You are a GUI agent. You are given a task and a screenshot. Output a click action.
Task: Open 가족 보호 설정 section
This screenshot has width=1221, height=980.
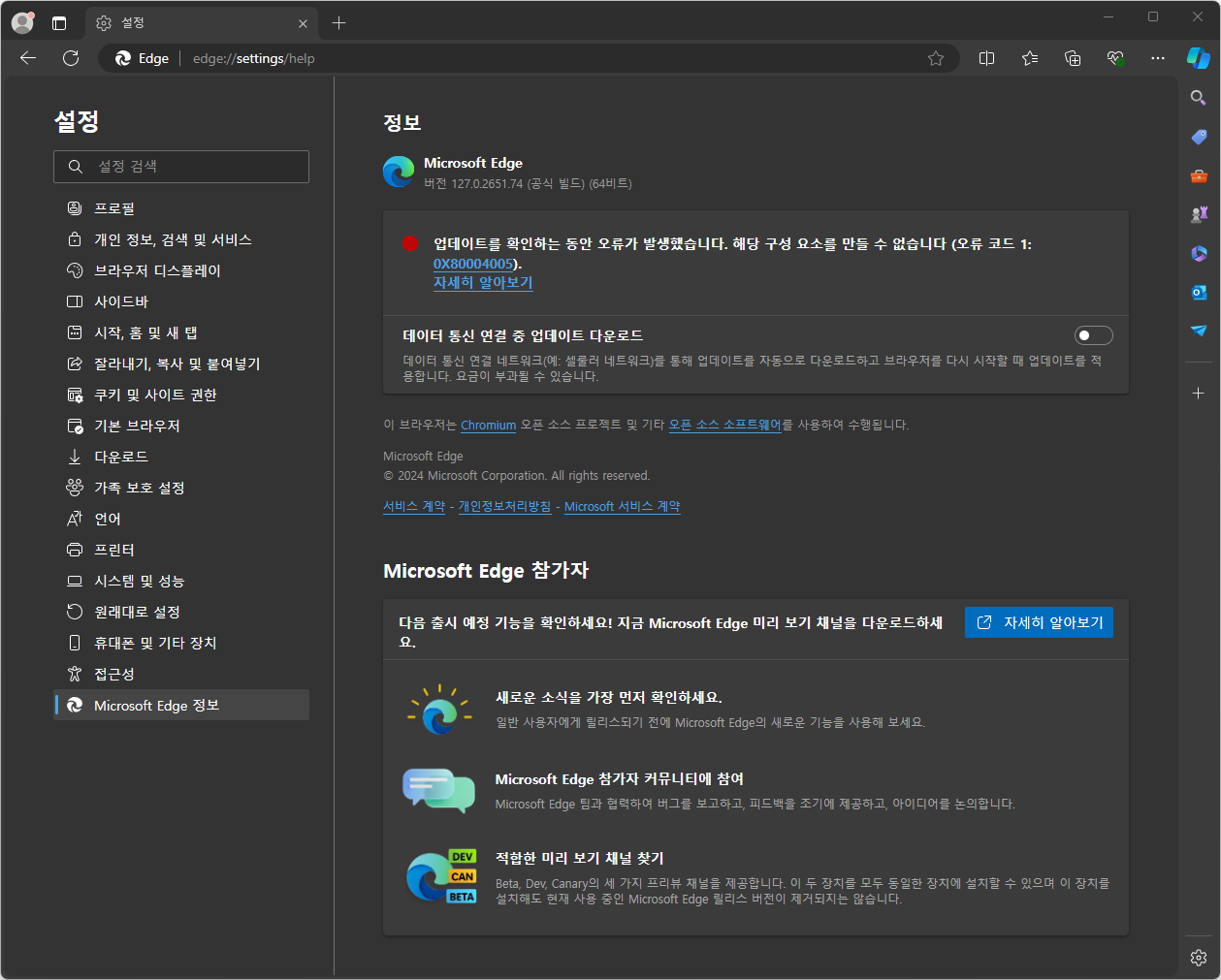click(x=182, y=488)
